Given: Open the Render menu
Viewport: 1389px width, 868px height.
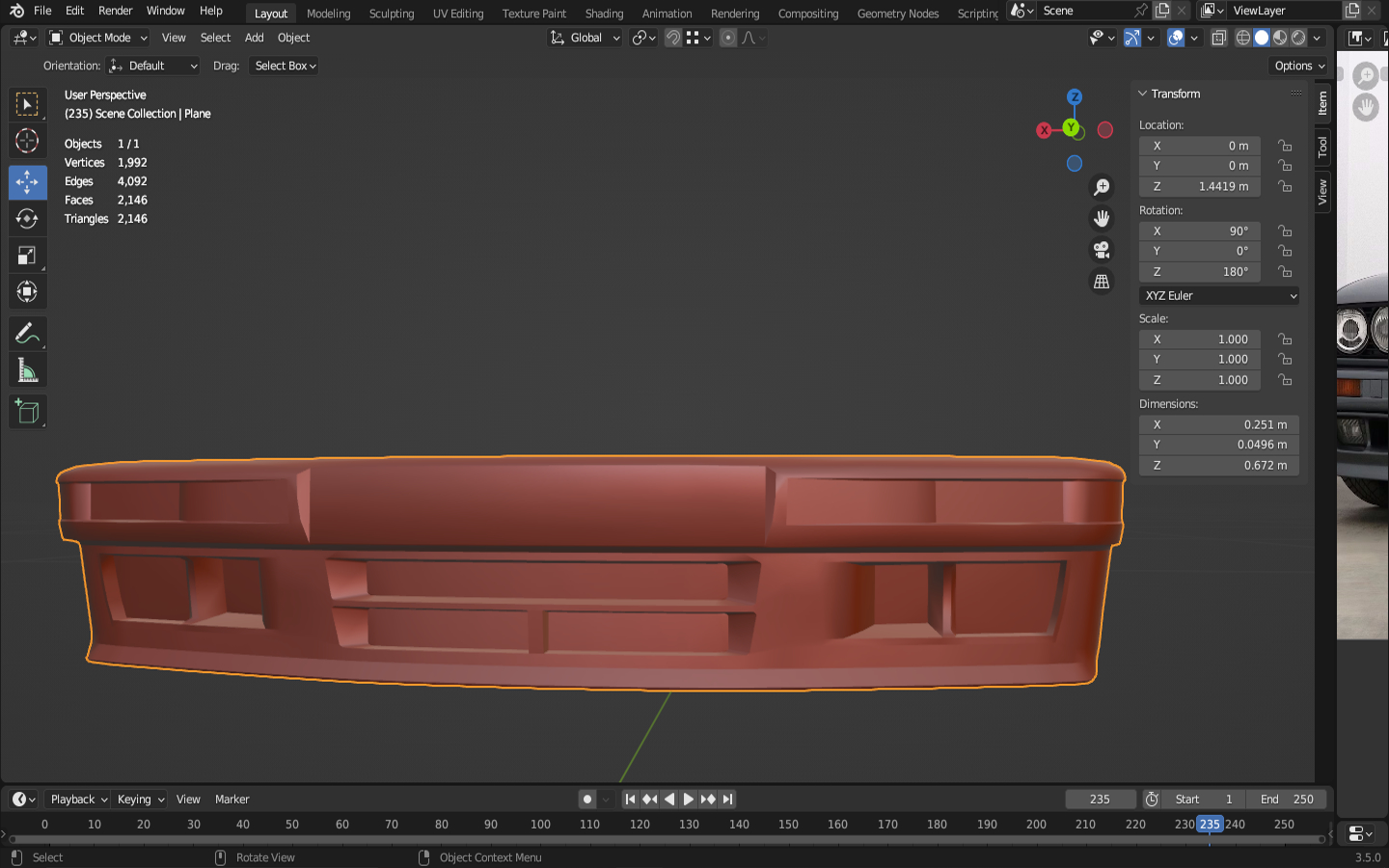Looking at the screenshot, I should [116, 11].
